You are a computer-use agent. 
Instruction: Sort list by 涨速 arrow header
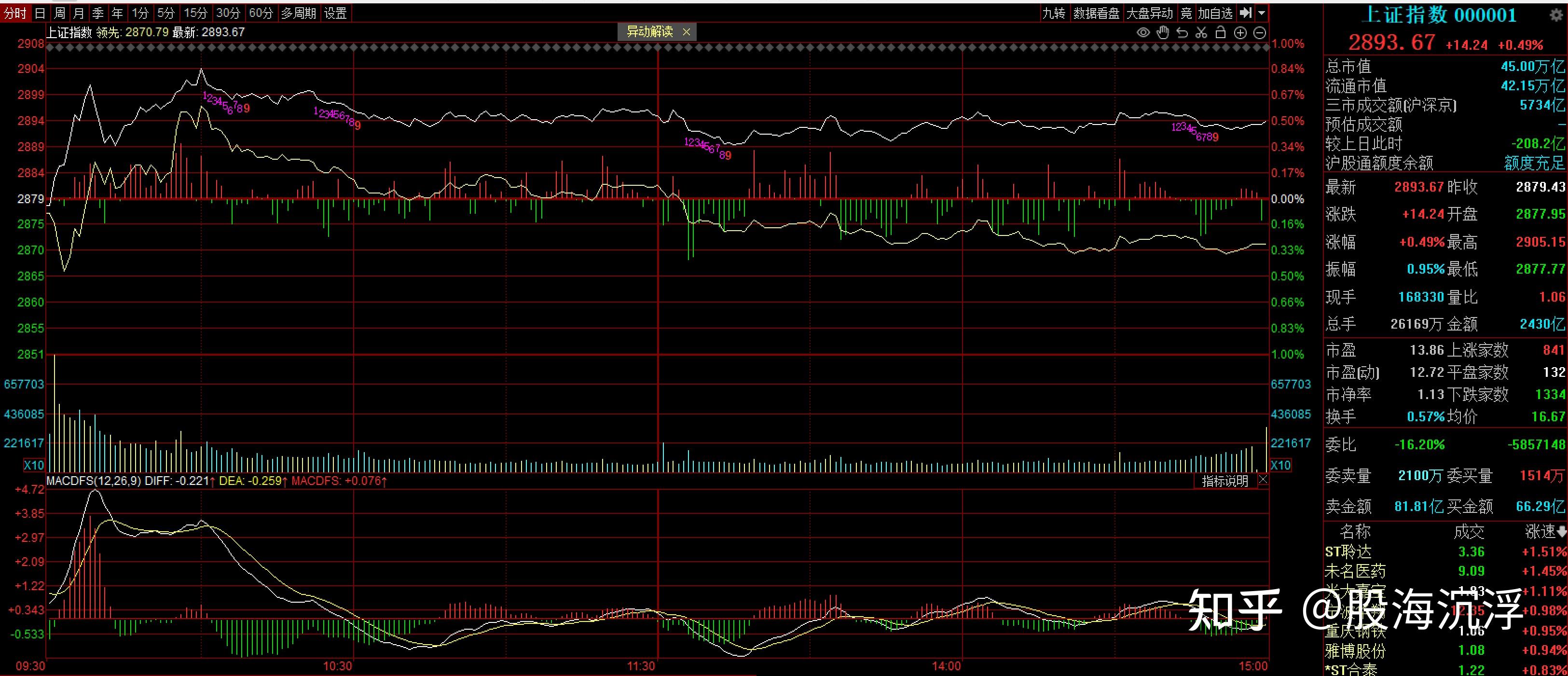[1546, 532]
